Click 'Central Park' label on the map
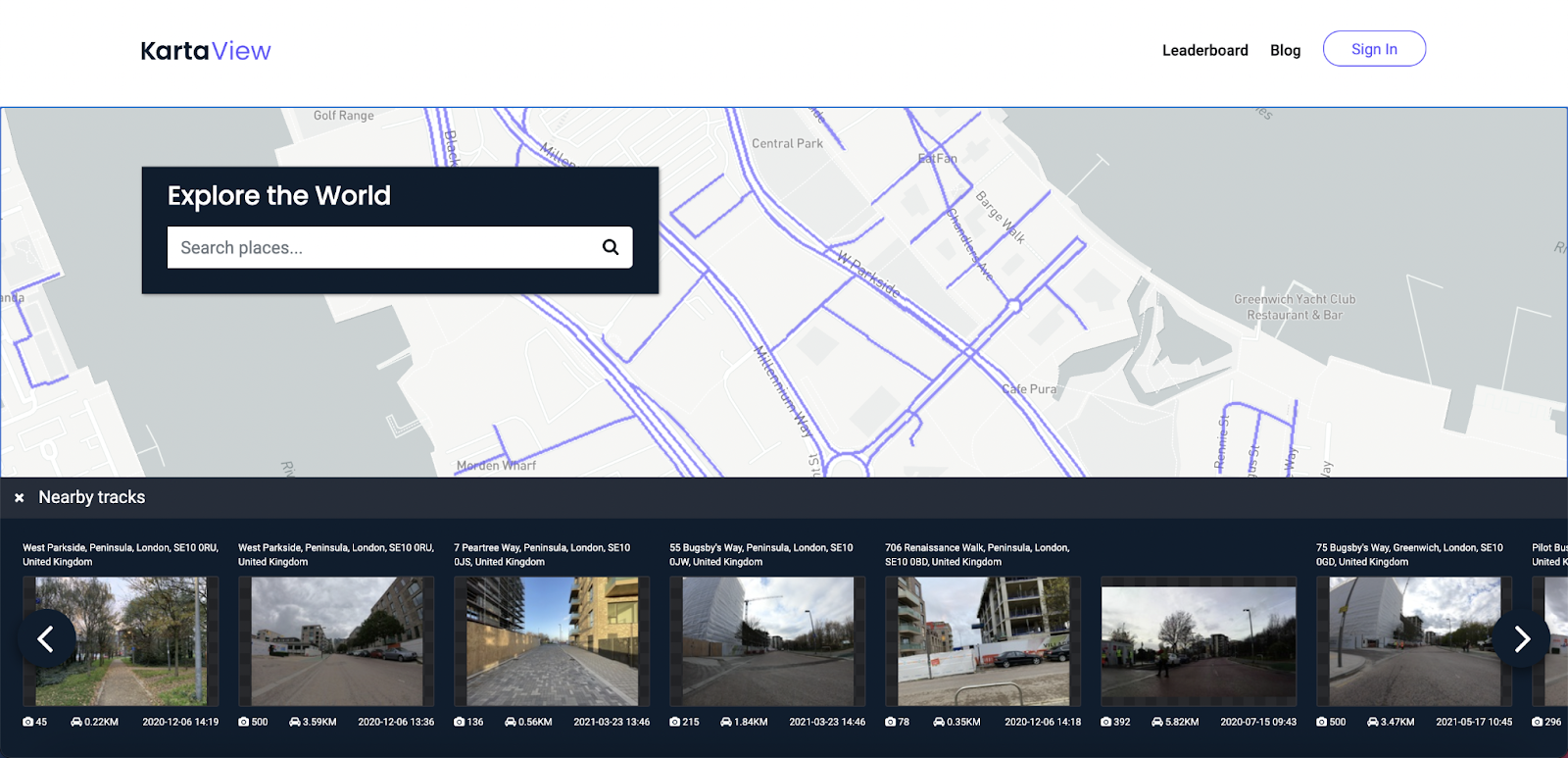The width and height of the screenshot is (1568, 758). [787, 143]
